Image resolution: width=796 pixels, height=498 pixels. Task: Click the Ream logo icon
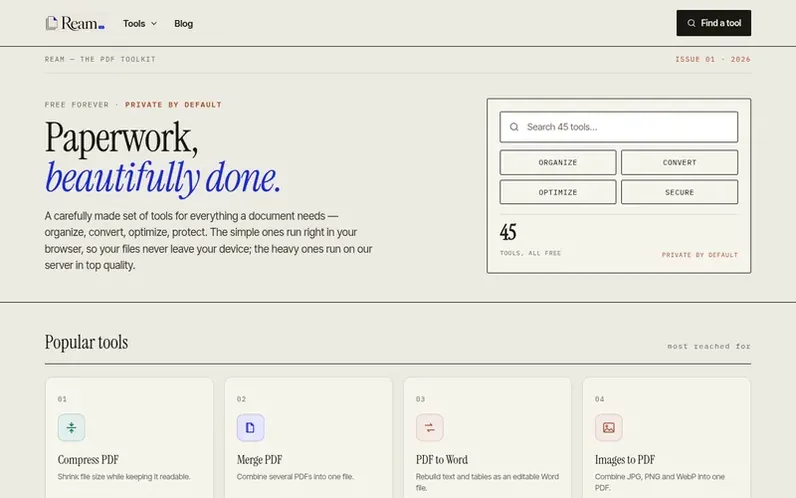[x=51, y=23]
